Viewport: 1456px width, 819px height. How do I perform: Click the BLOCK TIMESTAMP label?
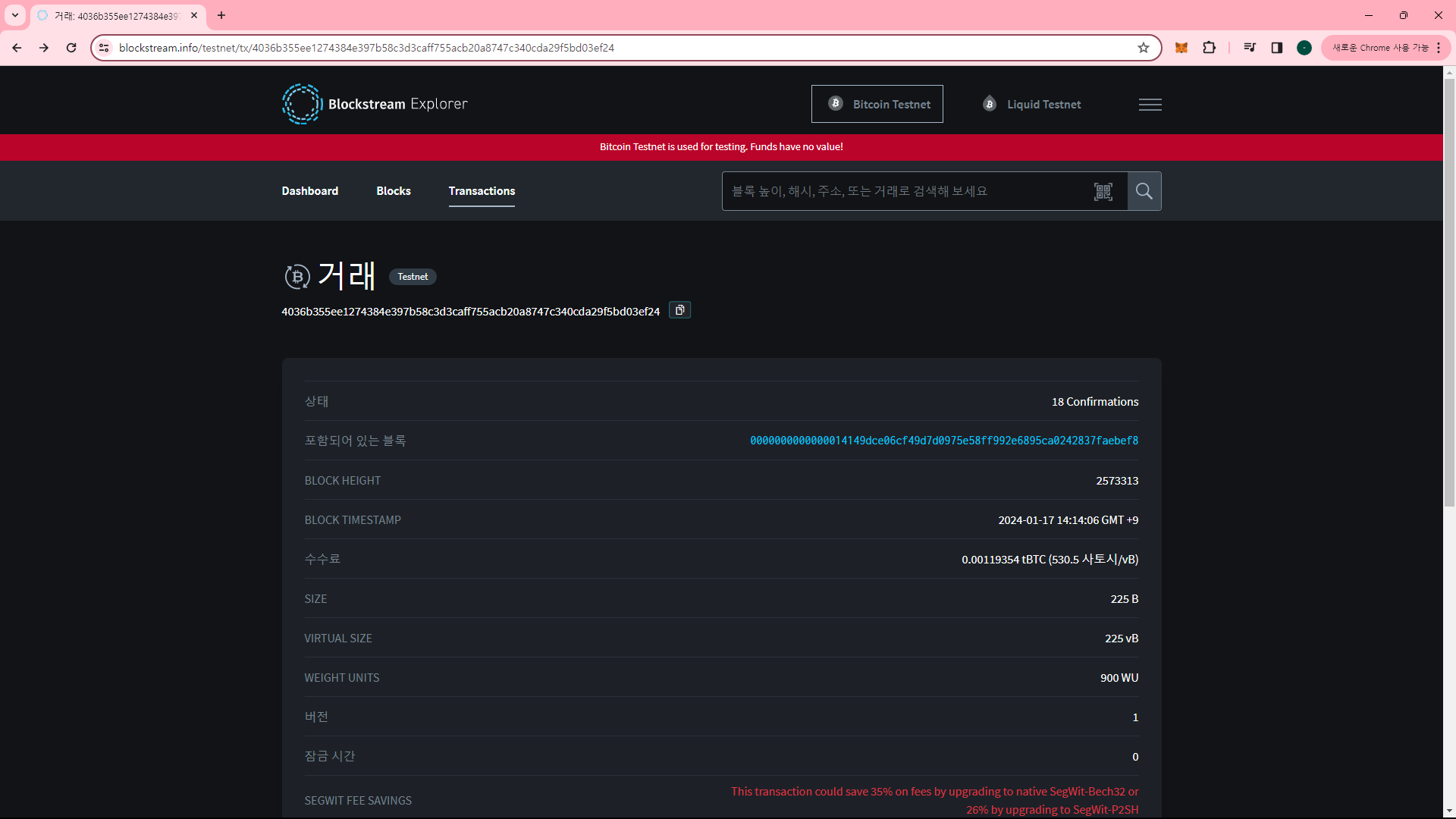pyautogui.click(x=353, y=520)
